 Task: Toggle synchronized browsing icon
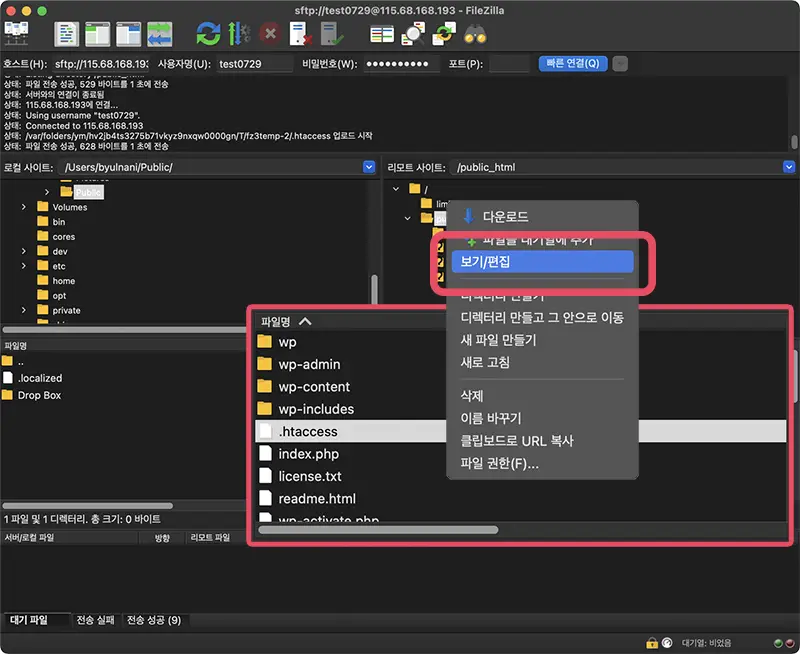point(444,34)
